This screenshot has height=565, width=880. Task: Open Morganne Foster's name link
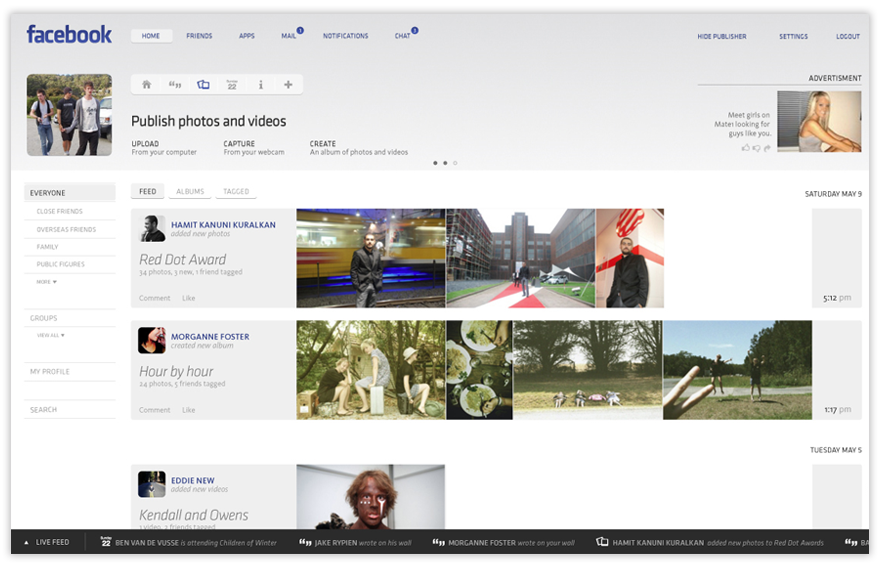(210, 337)
